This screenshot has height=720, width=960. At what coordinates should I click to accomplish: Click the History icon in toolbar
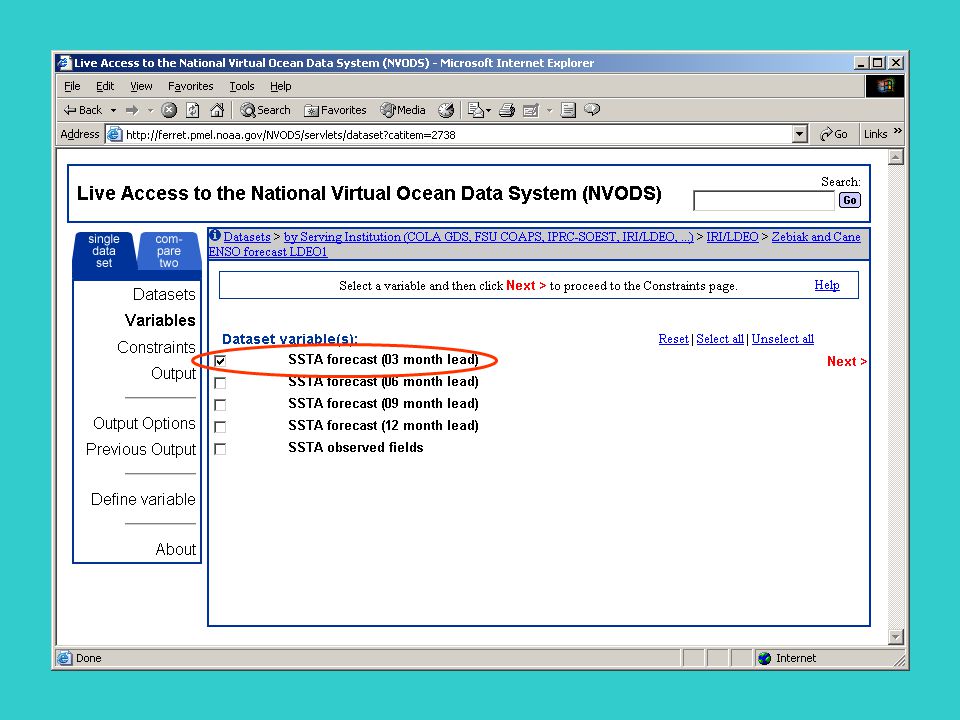pyautogui.click(x=446, y=110)
